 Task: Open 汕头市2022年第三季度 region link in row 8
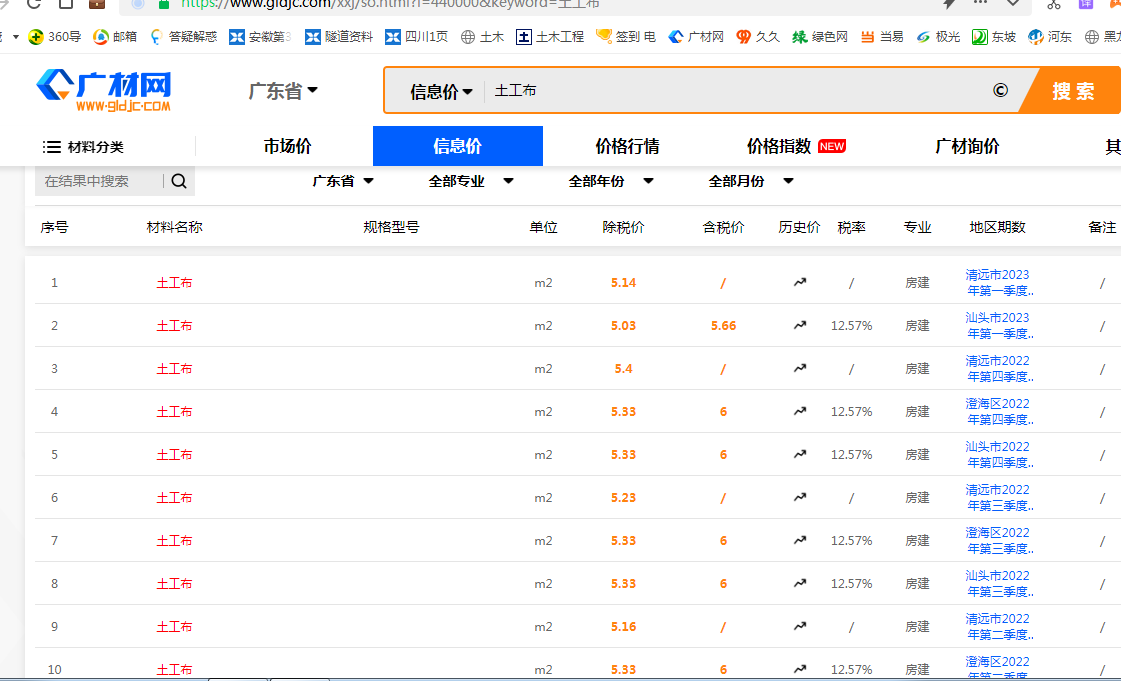tap(999, 583)
